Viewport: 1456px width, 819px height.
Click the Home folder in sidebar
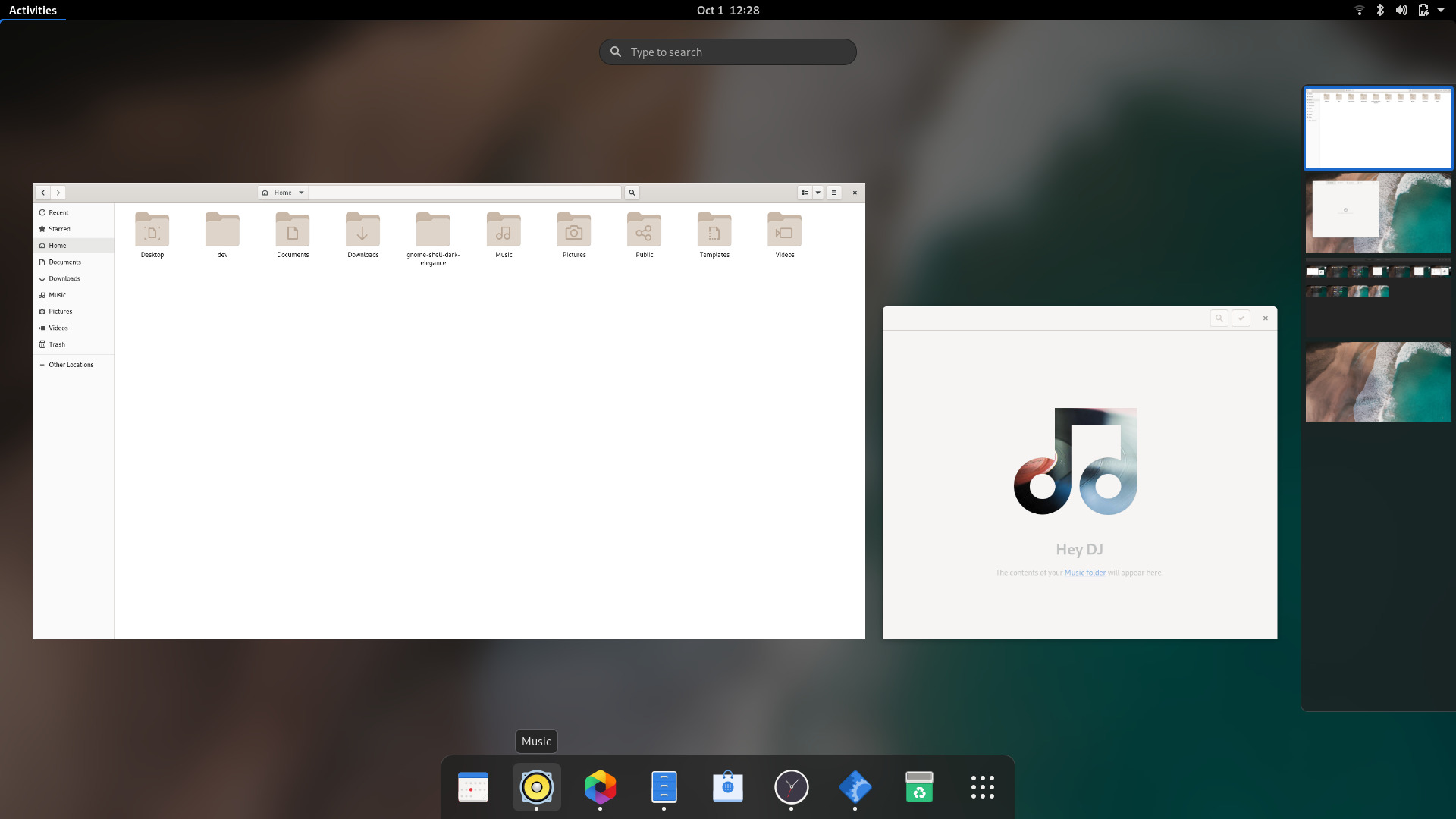(x=57, y=245)
